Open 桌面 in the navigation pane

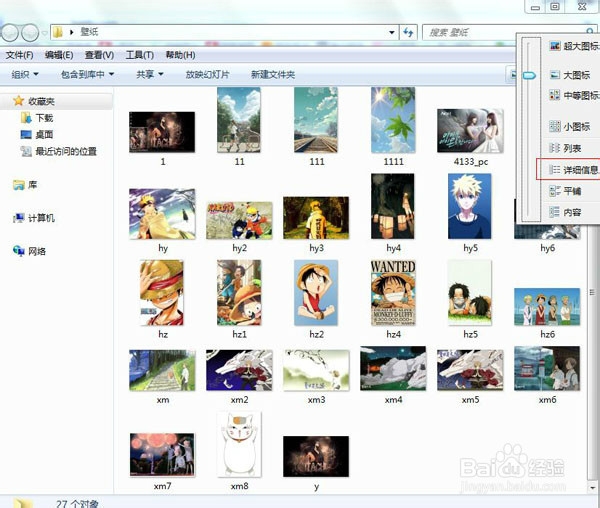click(37, 135)
